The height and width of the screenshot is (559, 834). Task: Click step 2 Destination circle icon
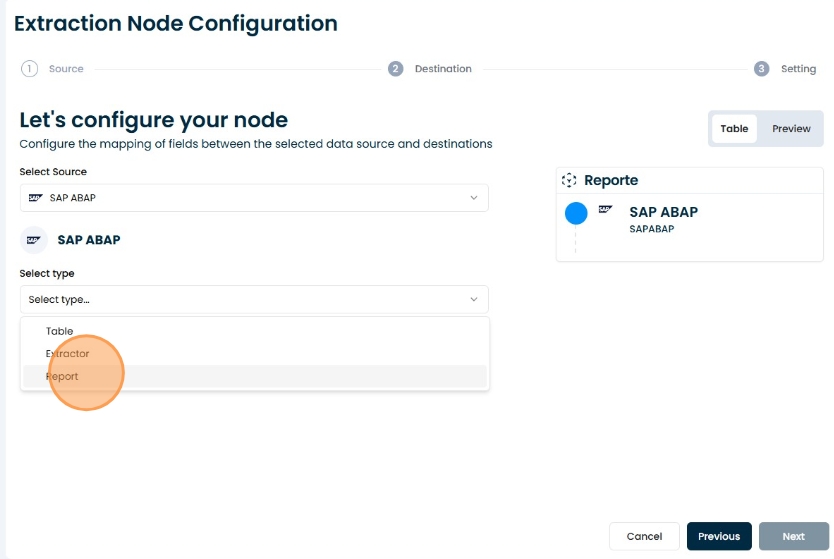(x=396, y=69)
